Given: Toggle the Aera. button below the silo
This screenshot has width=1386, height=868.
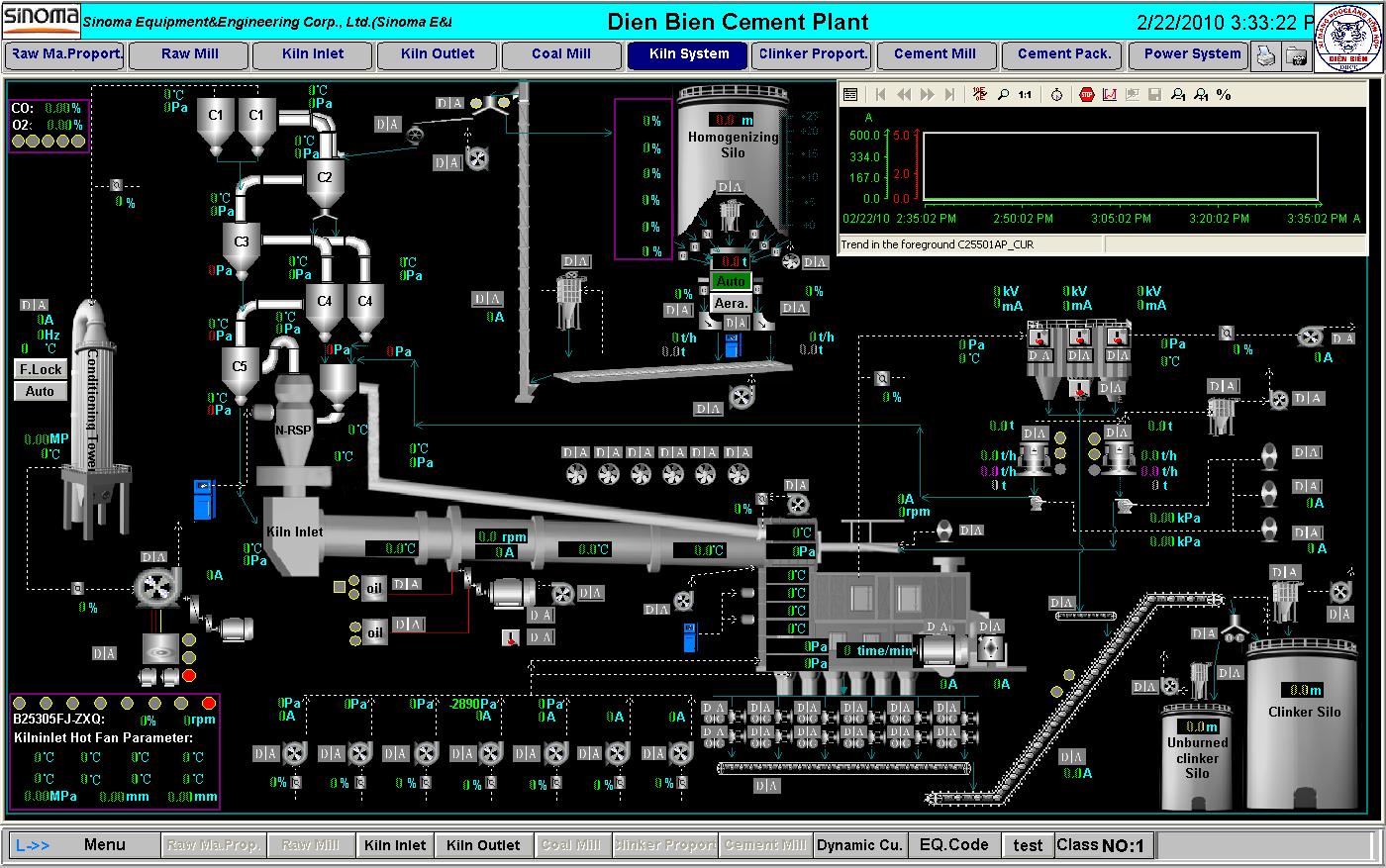Looking at the screenshot, I should point(731,303).
